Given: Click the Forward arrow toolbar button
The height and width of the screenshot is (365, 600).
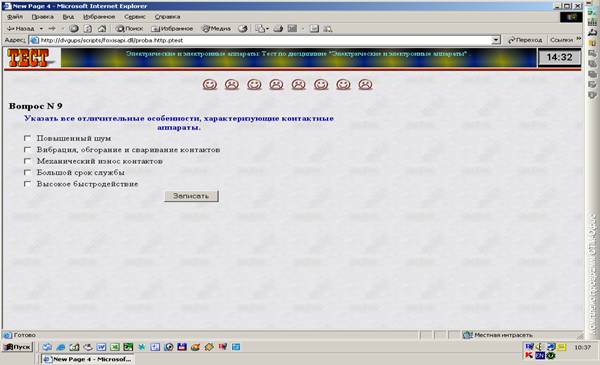Looking at the screenshot, I should point(52,29).
